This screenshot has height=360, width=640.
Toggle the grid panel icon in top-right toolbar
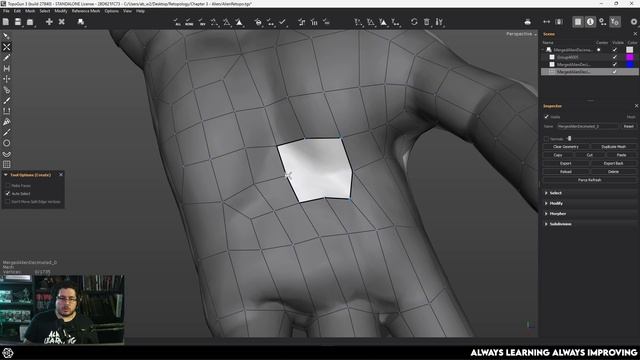(578, 22)
